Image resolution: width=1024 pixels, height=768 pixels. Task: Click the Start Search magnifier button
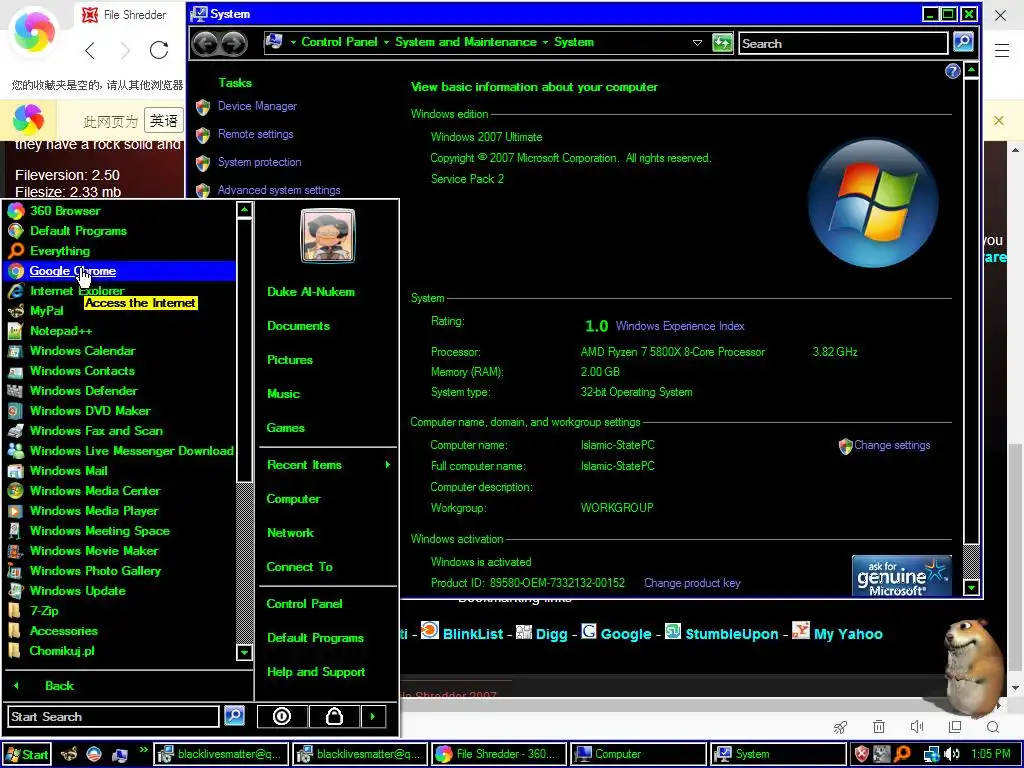coord(234,716)
